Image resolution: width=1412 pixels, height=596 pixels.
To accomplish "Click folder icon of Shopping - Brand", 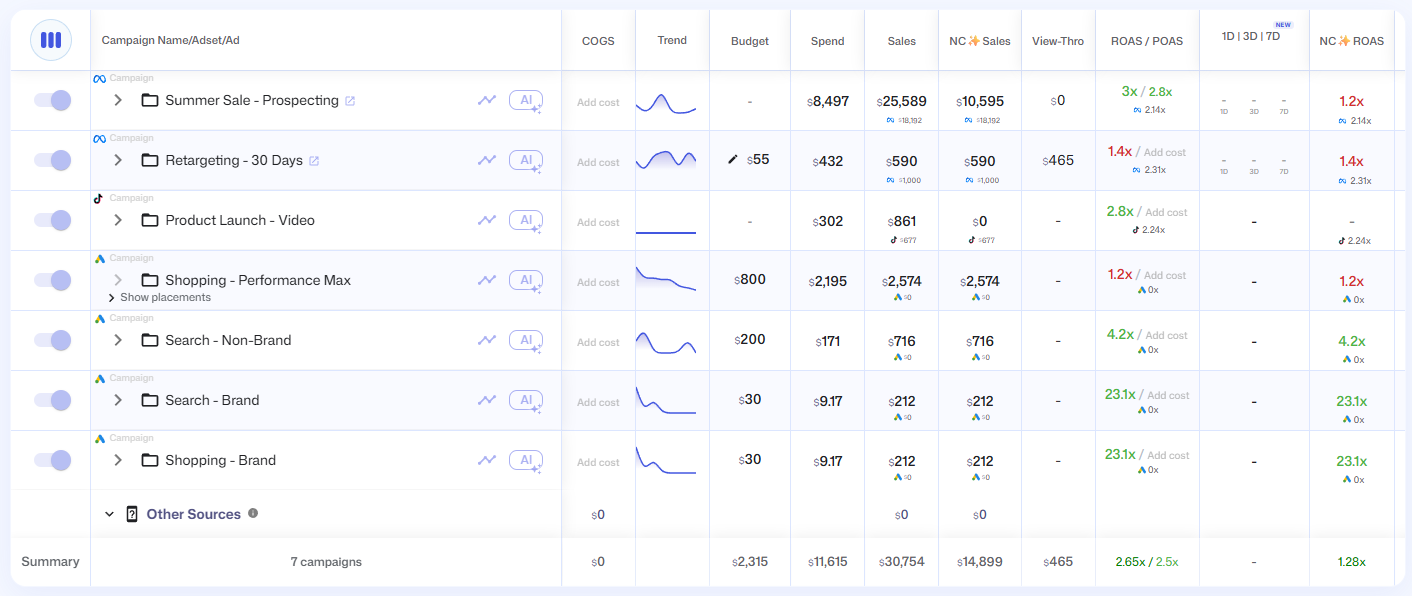I will pyautogui.click(x=150, y=460).
